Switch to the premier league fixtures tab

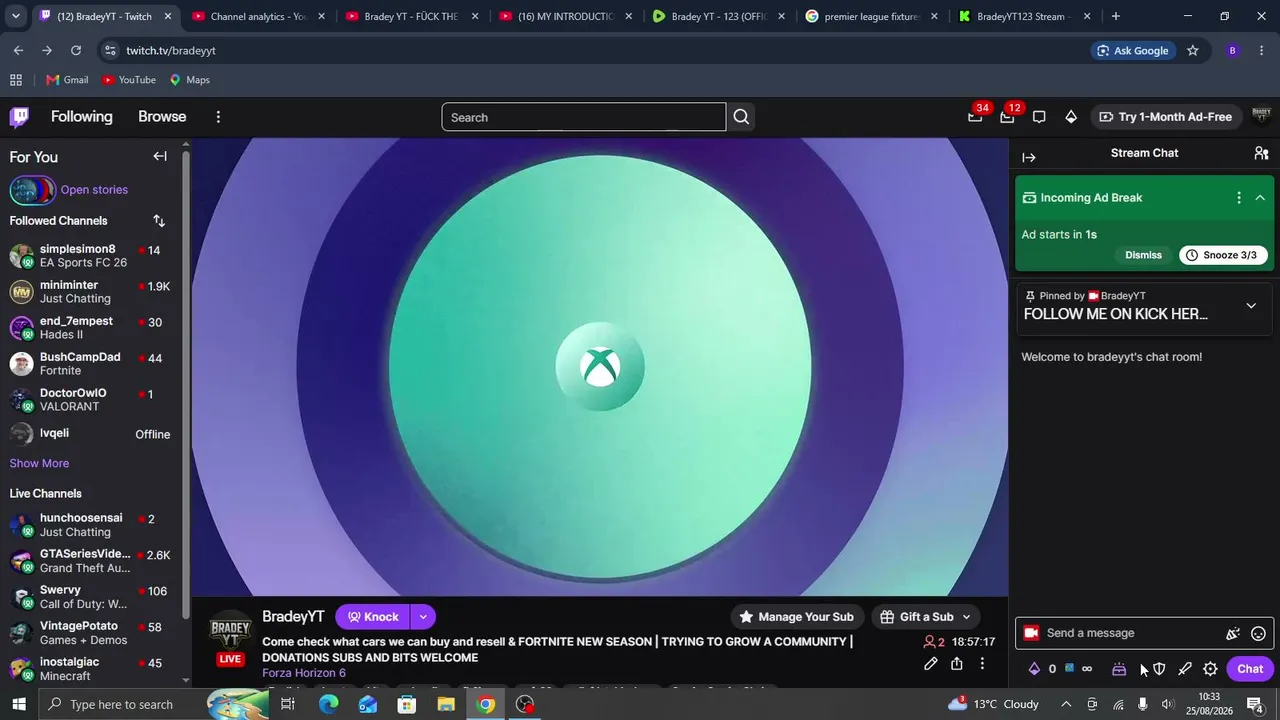[x=870, y=16]
